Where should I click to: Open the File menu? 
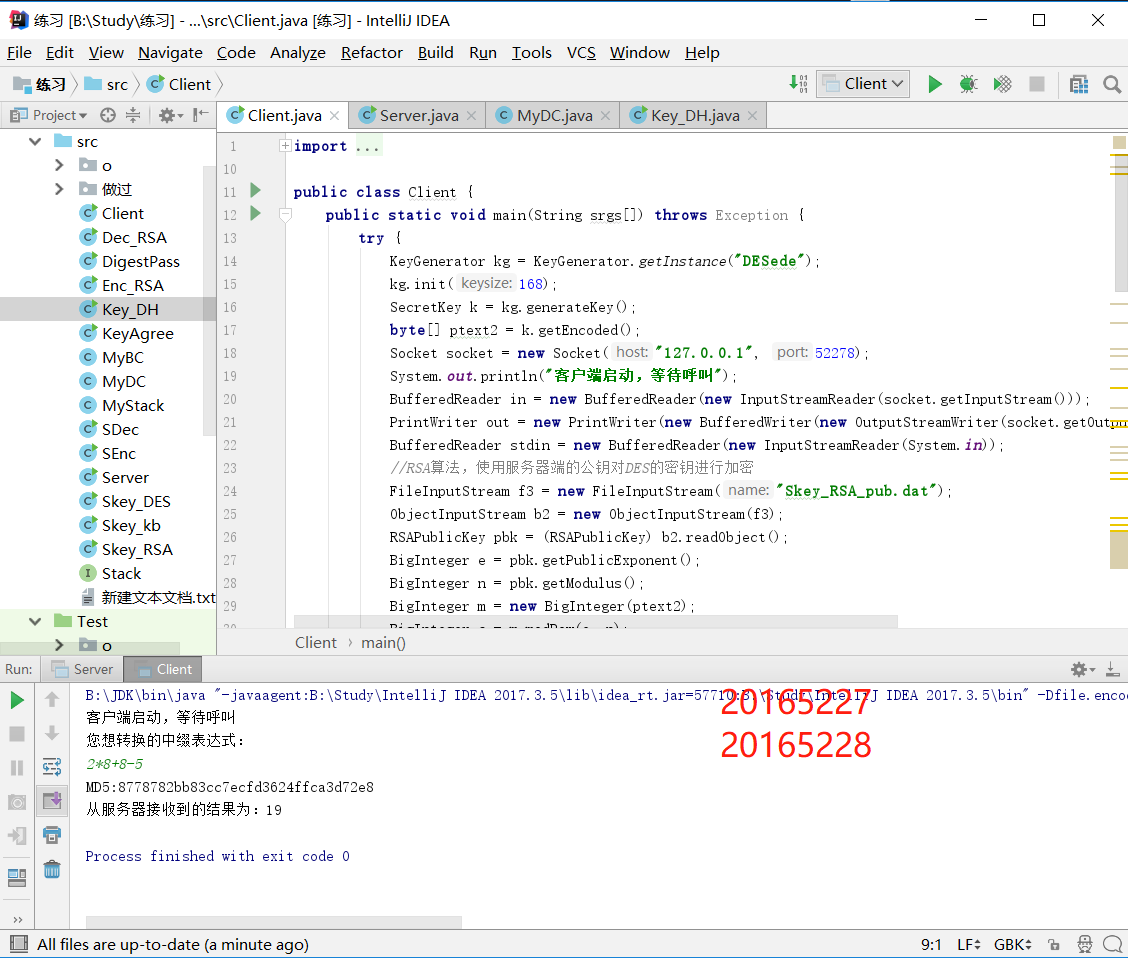tap(19, 53)
